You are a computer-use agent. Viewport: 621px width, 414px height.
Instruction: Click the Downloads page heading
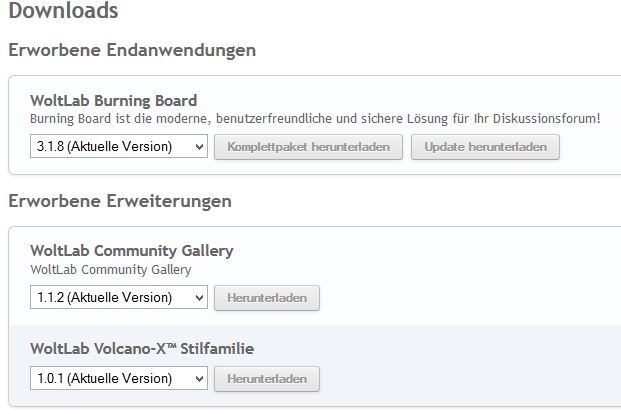63,12
